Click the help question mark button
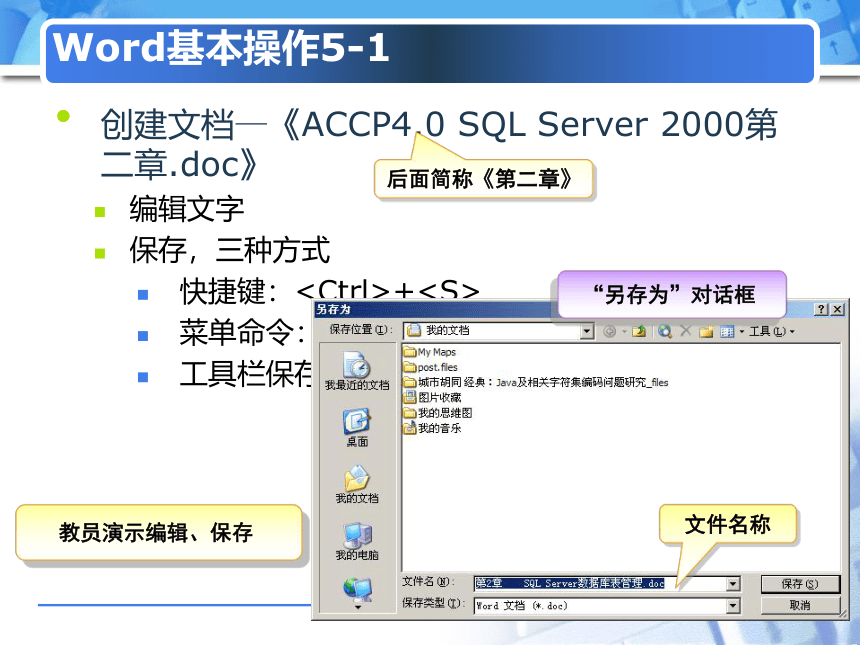The image size is (860, 645). [x=821, y=309]
